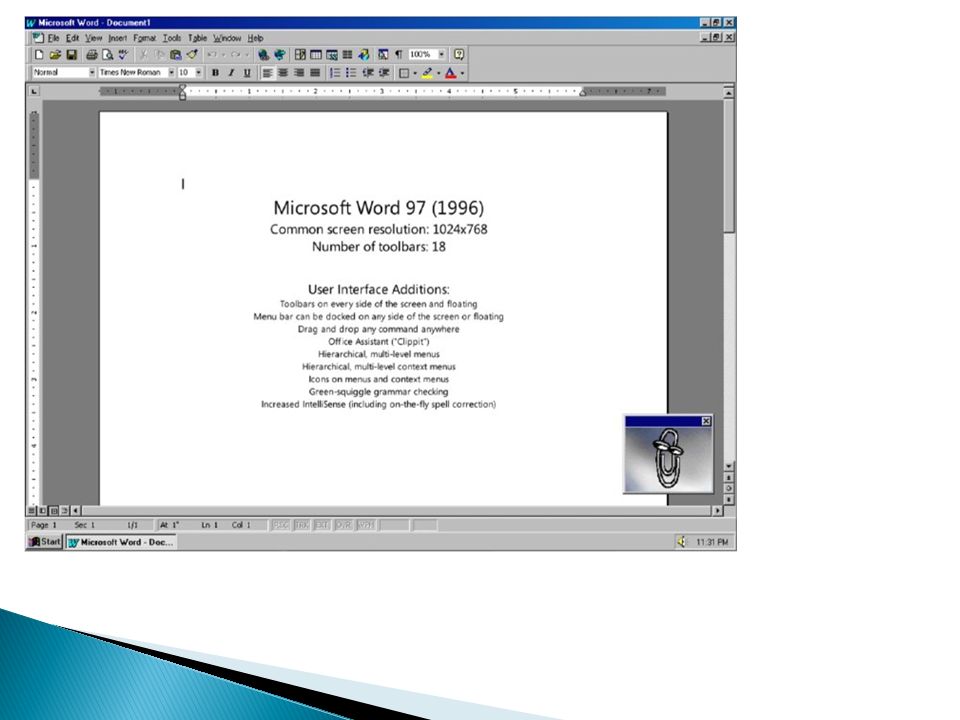The image size is (960, 720).
Task: Open the Office Assistant help icon
Action: [x=459, y=54]
